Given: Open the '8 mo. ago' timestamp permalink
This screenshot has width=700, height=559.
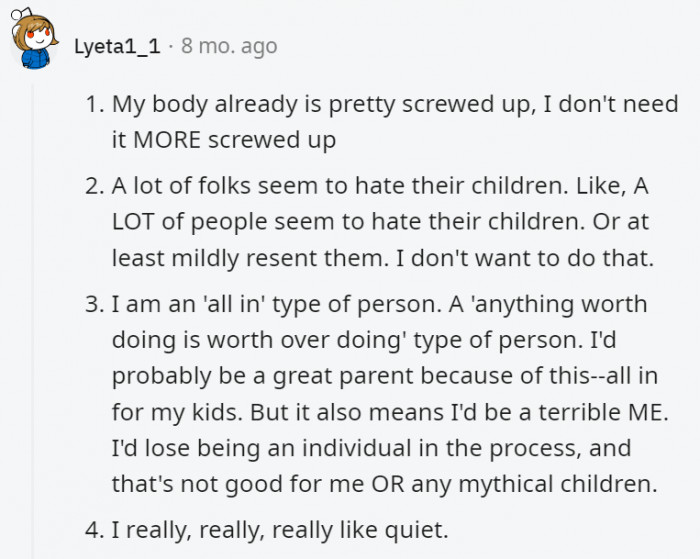Looking at the screenshot, I should [229, 46].
